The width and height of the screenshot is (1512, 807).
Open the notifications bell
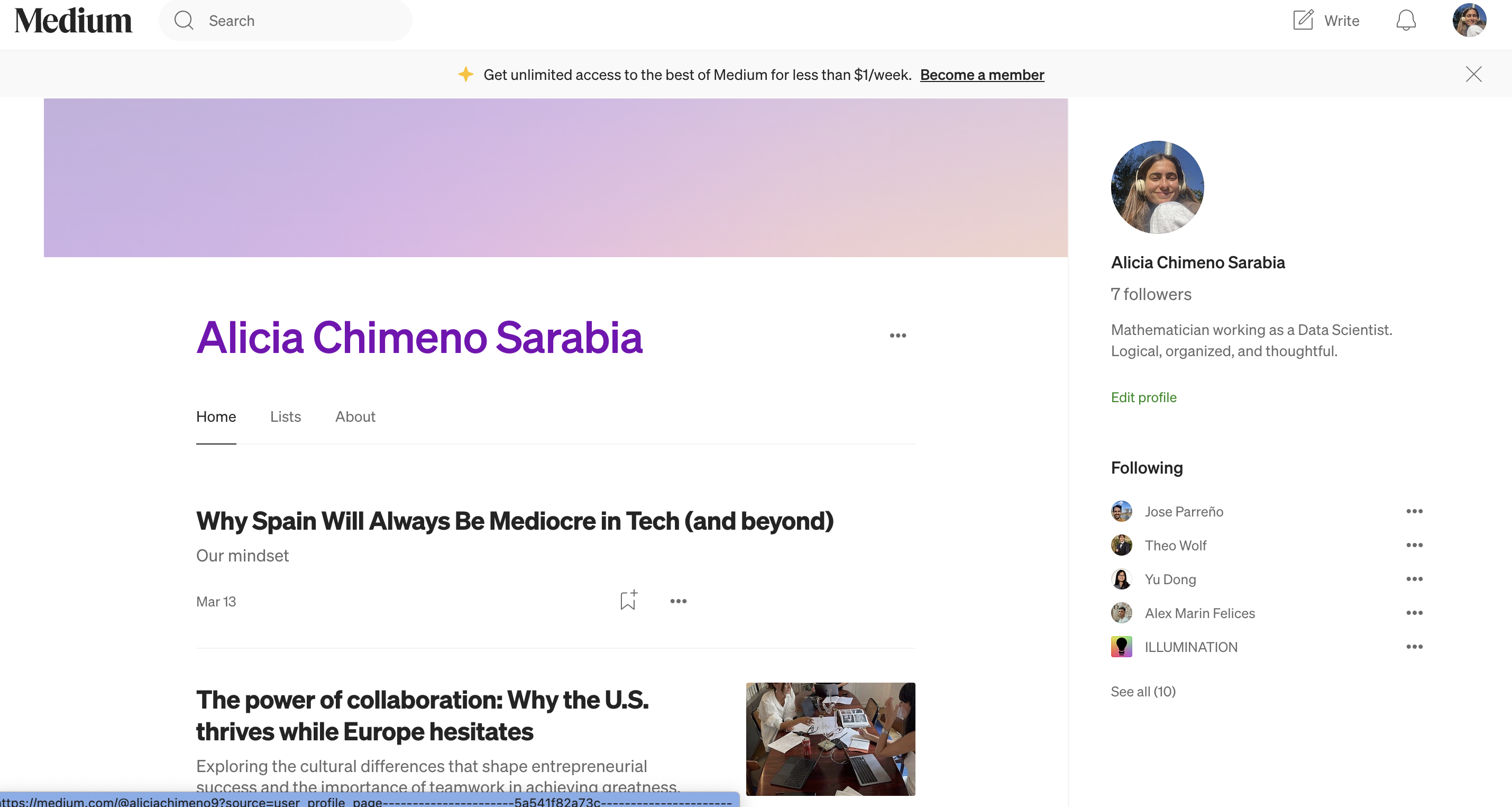point(1405,21)
